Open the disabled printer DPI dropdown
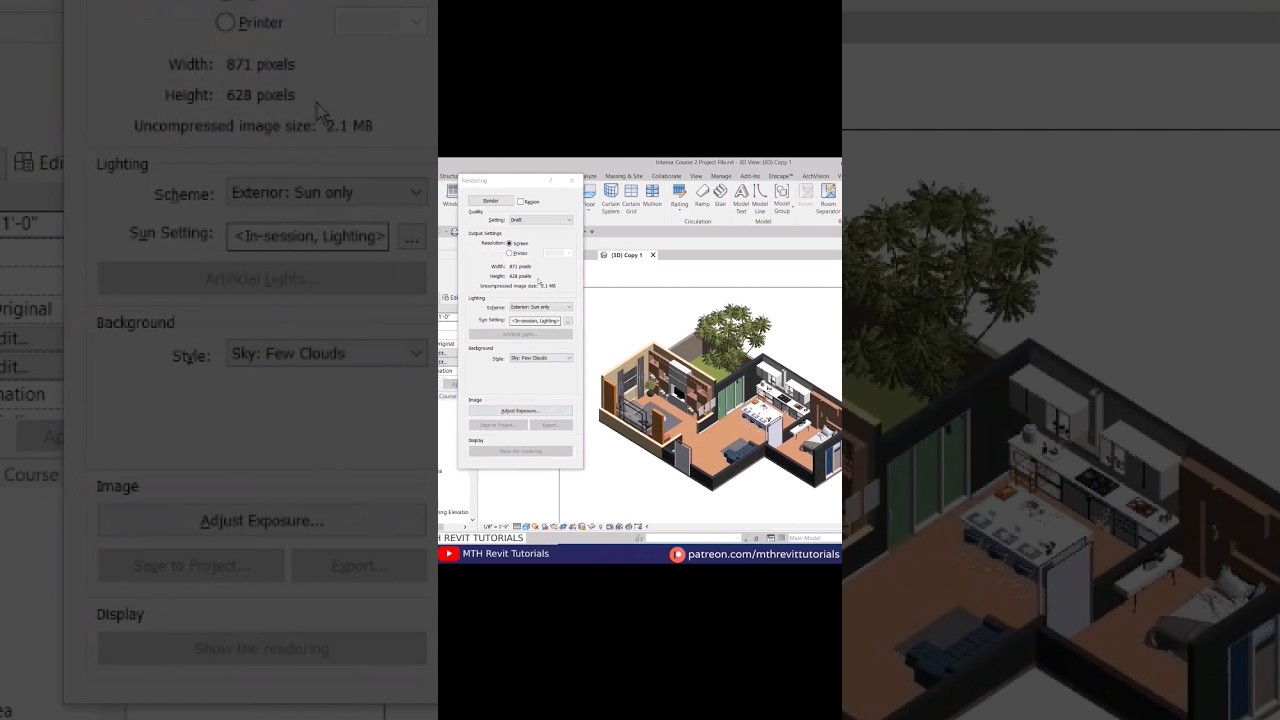Viewport: 1280px width, 720px height. point(558,253)
